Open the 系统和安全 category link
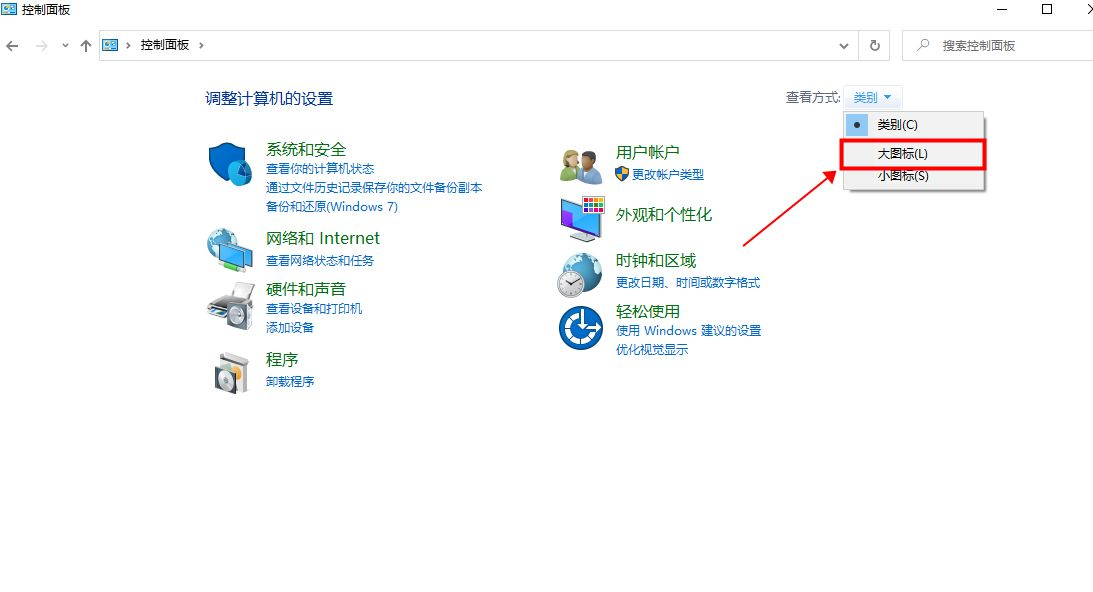1093x592 pixels. coord(306,149)
